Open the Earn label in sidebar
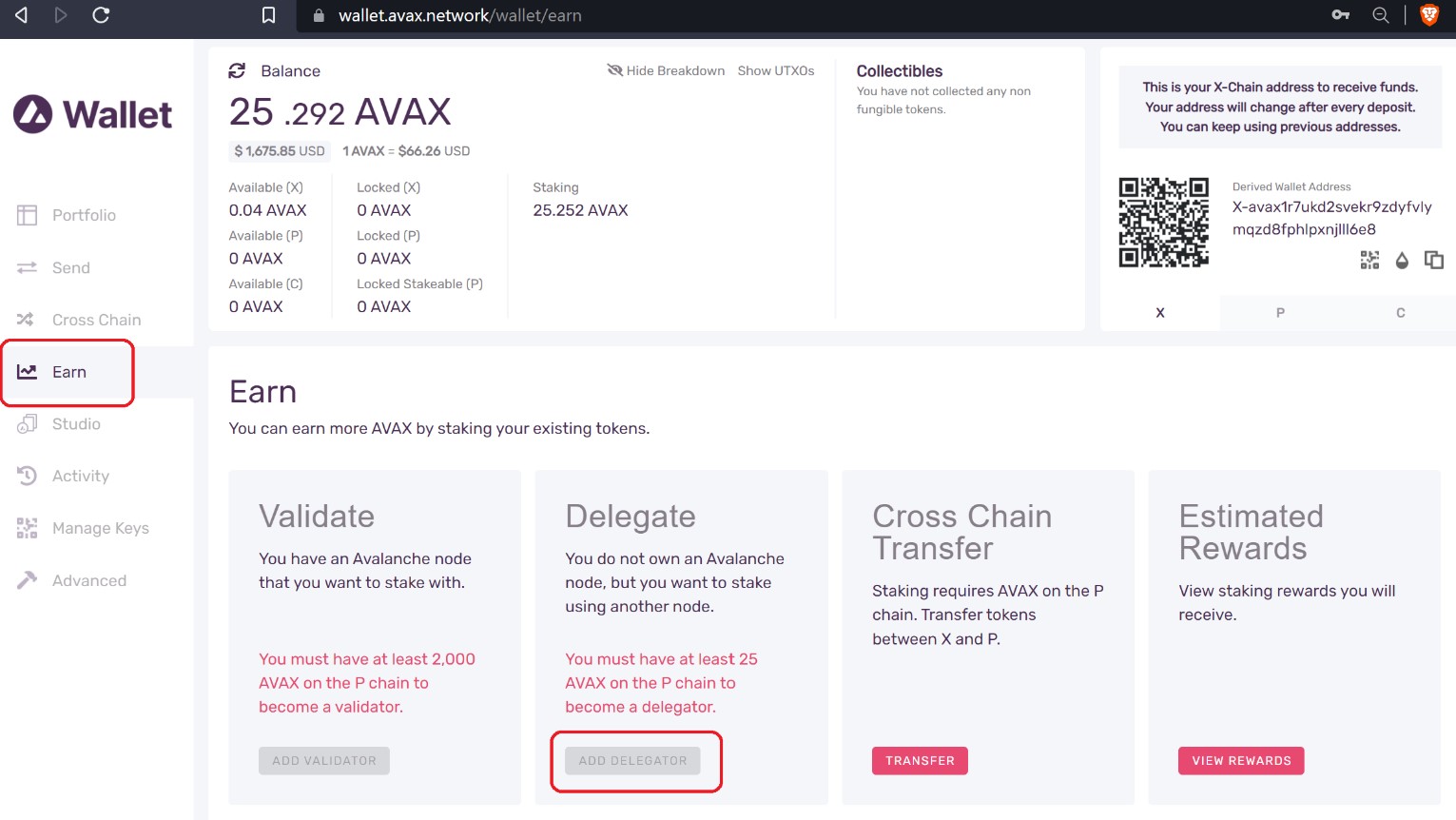Image resolution: width=1456 pixels, height=820 pixels. (69, 372)
